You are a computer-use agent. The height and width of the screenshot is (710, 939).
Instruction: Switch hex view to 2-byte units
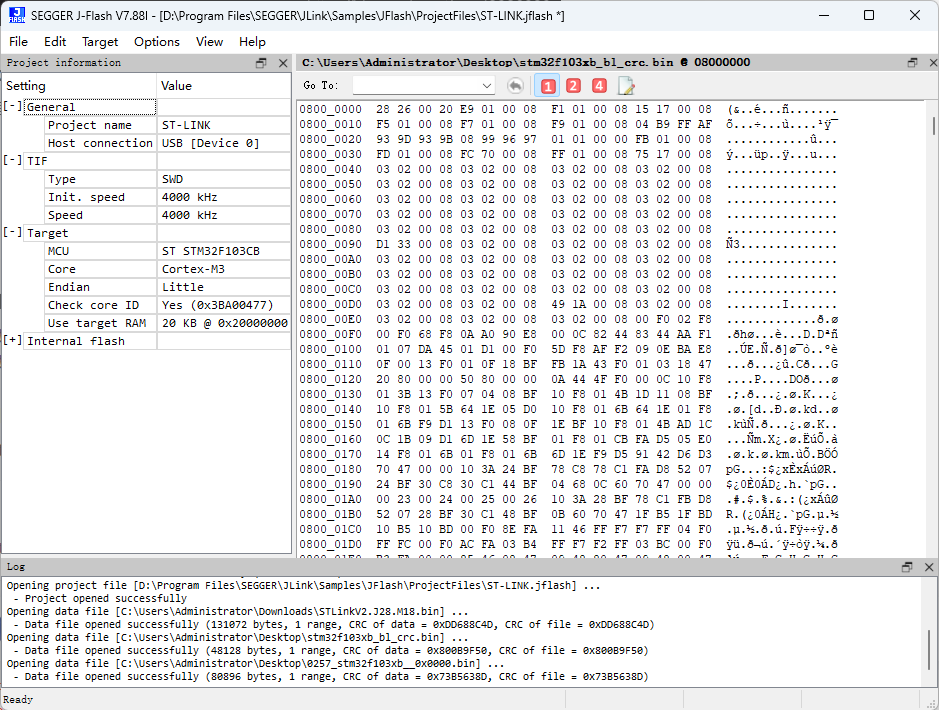tap(573, 86)
